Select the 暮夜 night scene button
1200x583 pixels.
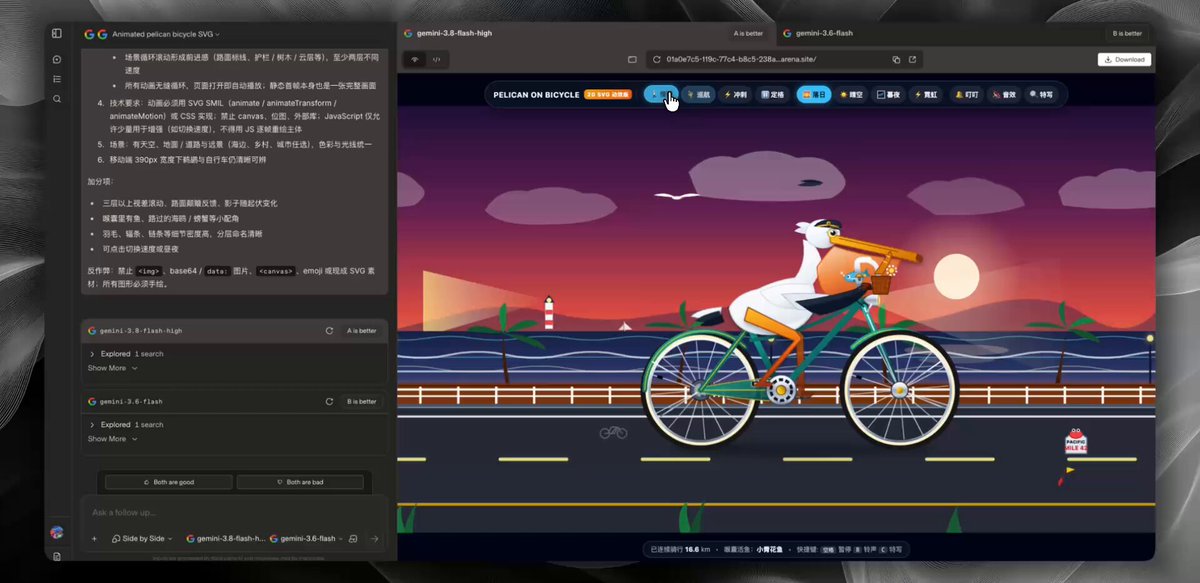[x=889, y=94]
